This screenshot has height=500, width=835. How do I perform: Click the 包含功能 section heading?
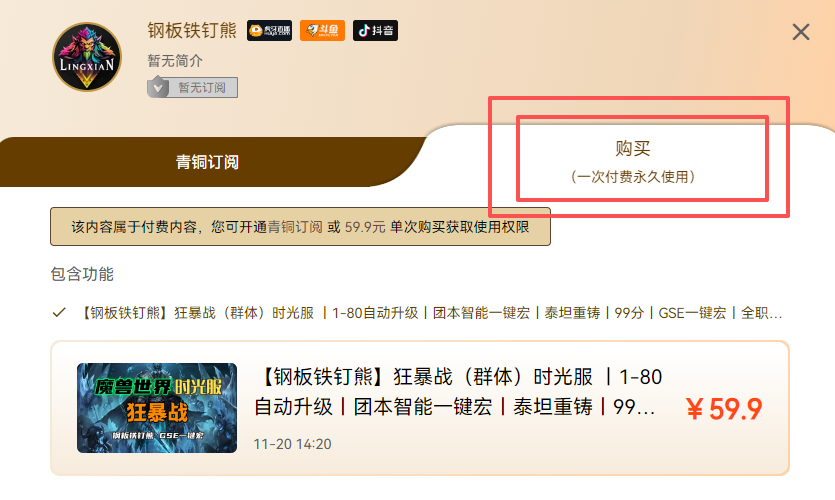click(82, 274)
